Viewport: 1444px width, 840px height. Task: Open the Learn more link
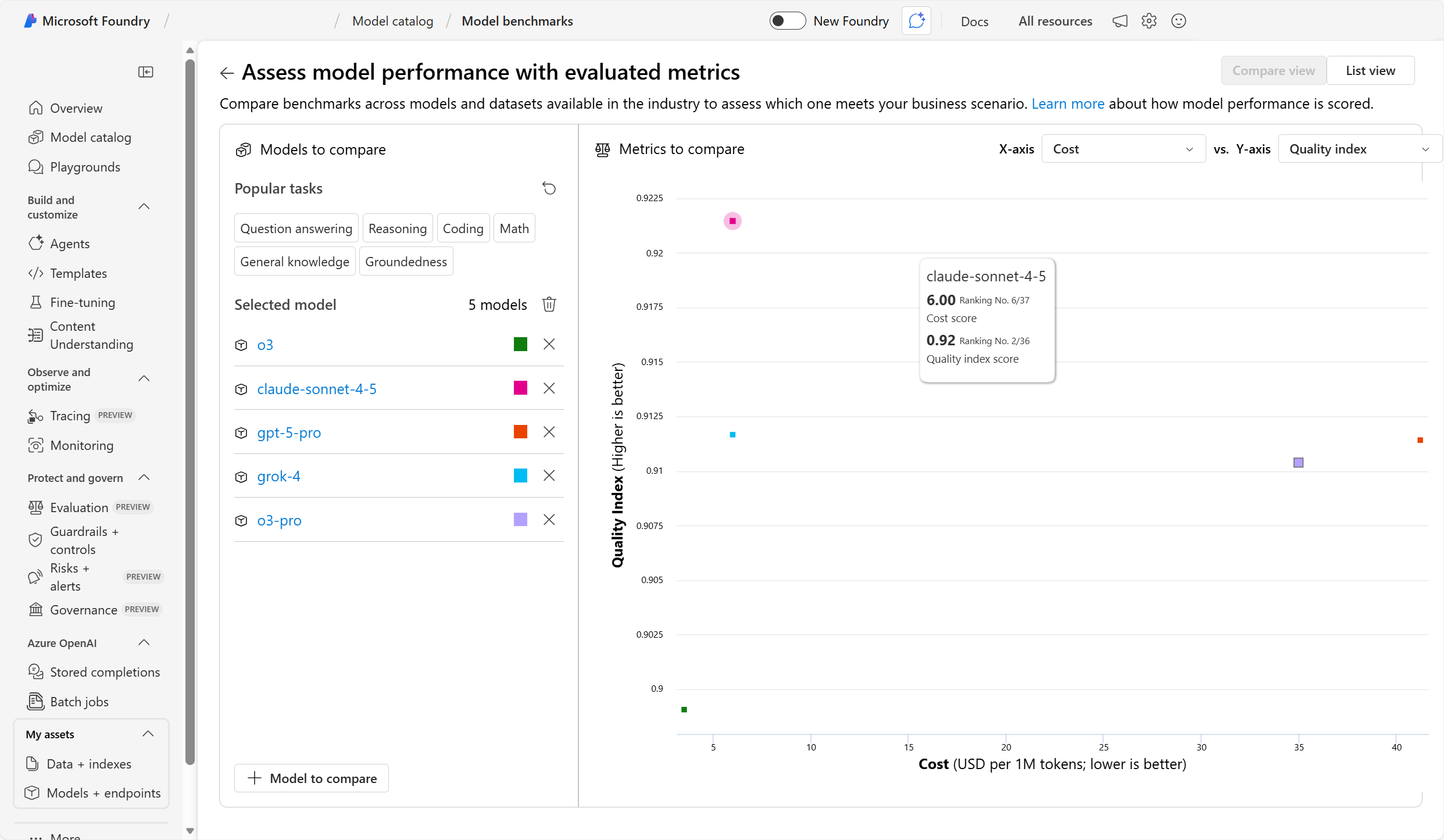pos(1067,104)
